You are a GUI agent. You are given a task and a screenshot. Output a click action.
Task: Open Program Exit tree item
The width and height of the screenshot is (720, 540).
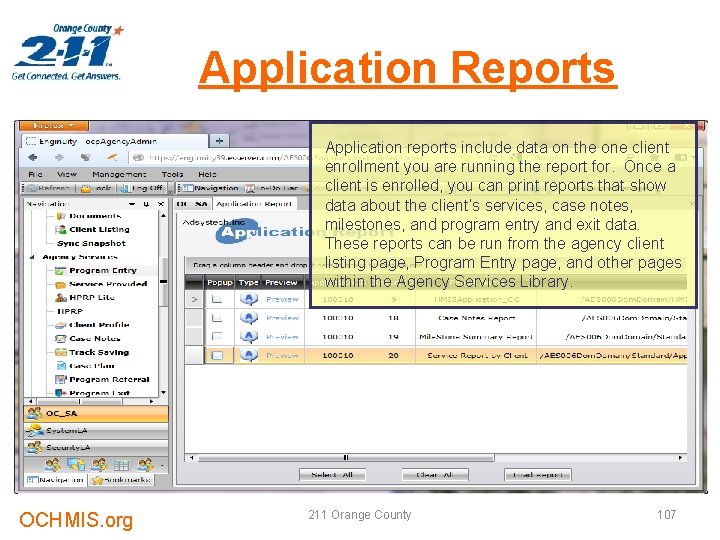pyautogui.click(x=92, y=393)
